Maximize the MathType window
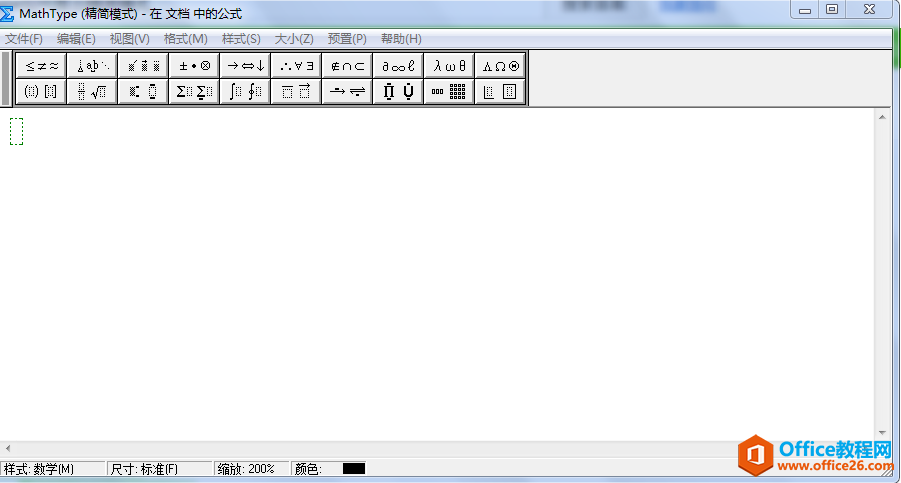This screenshot has height=483, width=901. click(832, 10)
